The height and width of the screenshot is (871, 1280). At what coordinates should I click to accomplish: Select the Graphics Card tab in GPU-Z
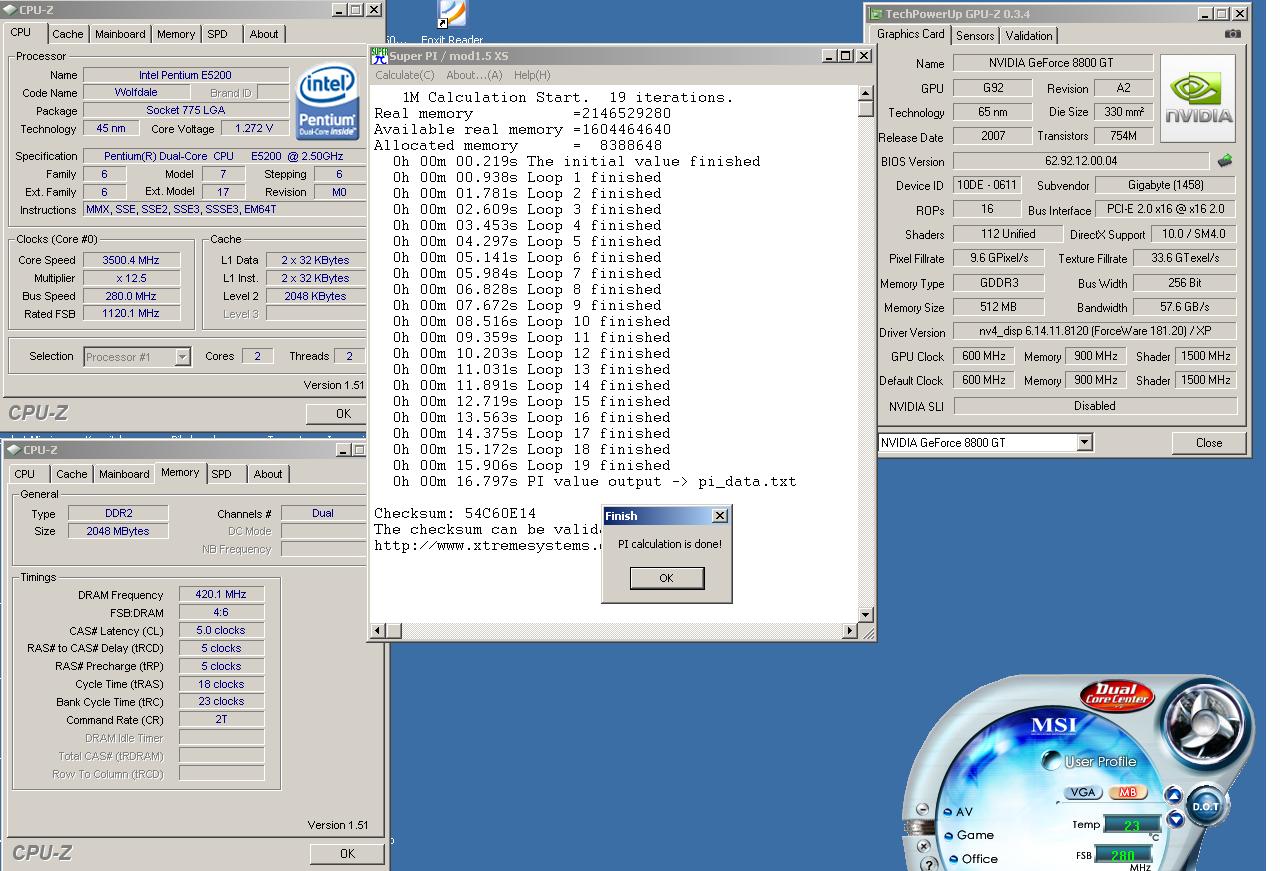(x=911, y=34)
